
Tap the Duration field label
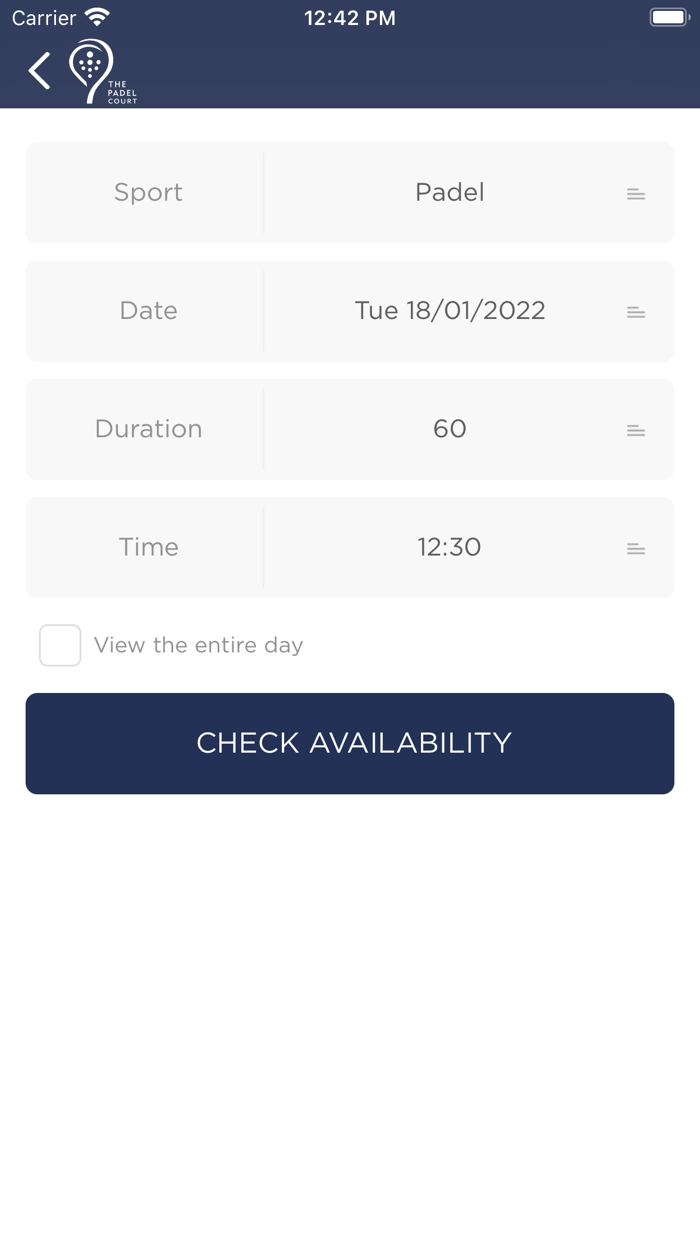[x=148, y=428]
